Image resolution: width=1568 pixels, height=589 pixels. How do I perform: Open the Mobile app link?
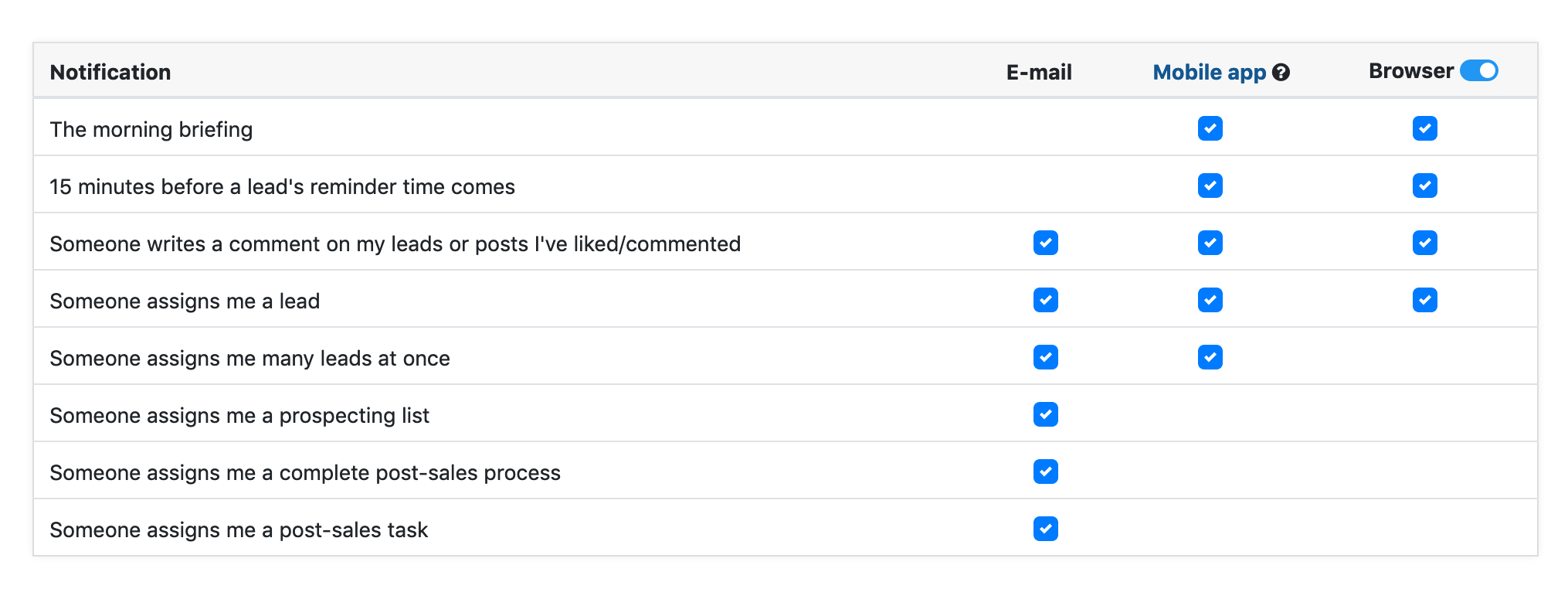coord(1209,73)
